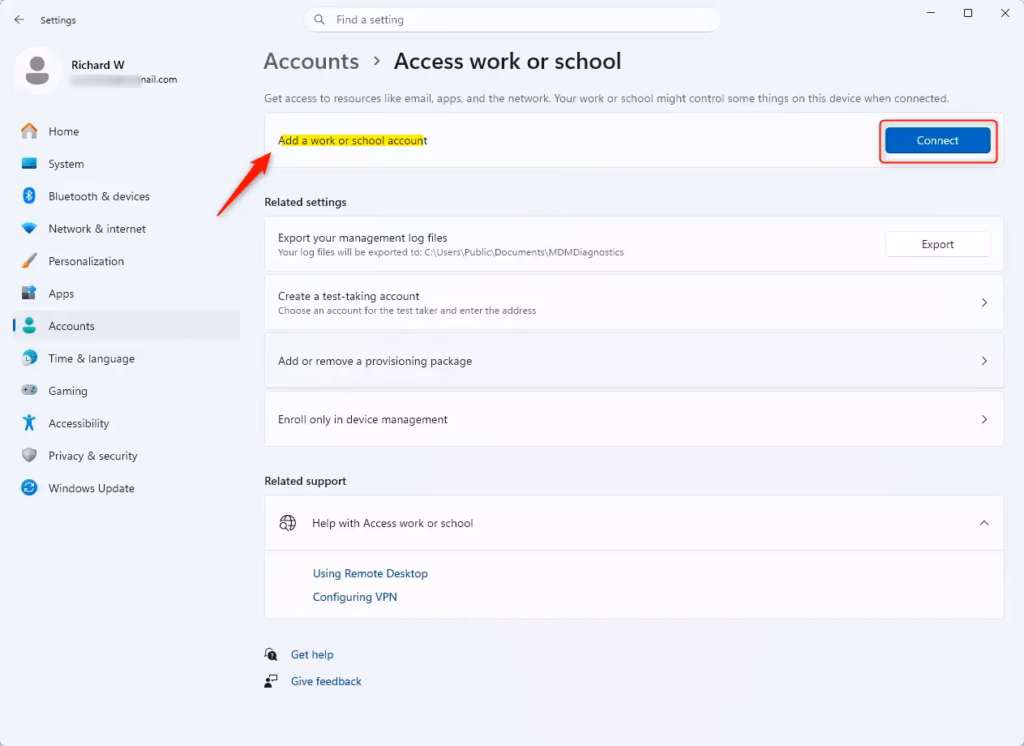Select Gaming sidebar item

(127, 391)
